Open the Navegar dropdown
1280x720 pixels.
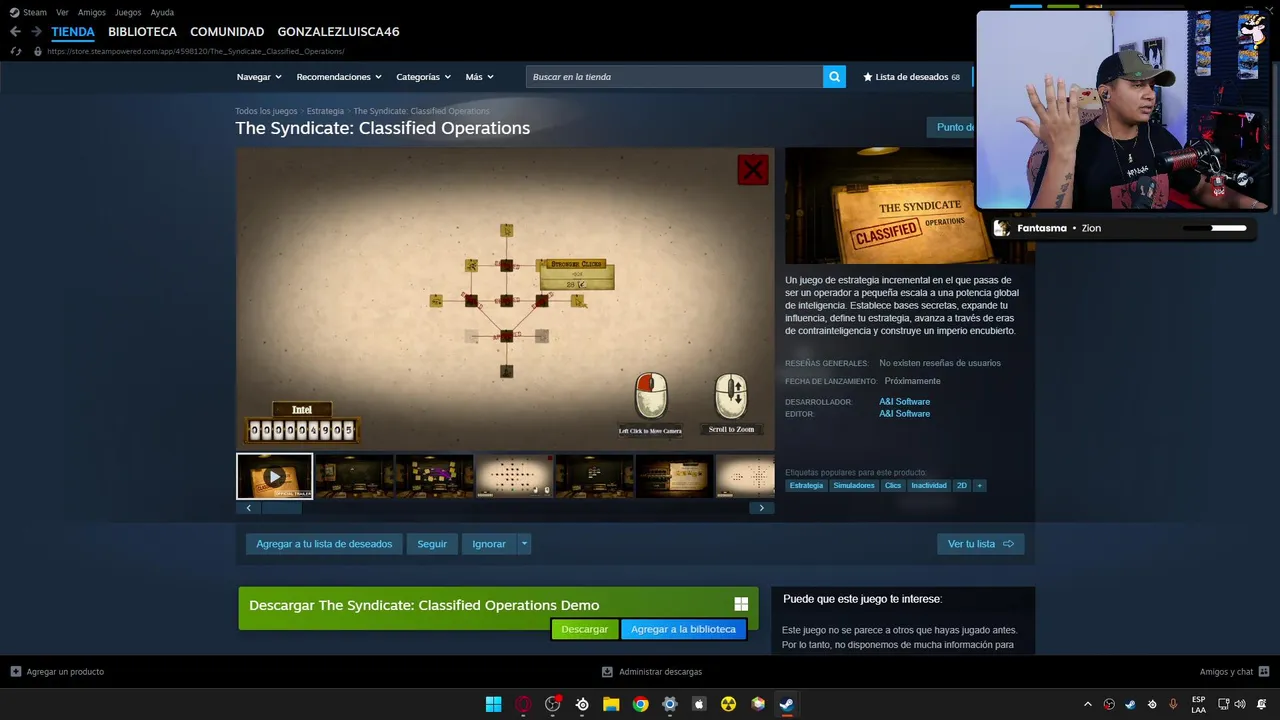259,77
